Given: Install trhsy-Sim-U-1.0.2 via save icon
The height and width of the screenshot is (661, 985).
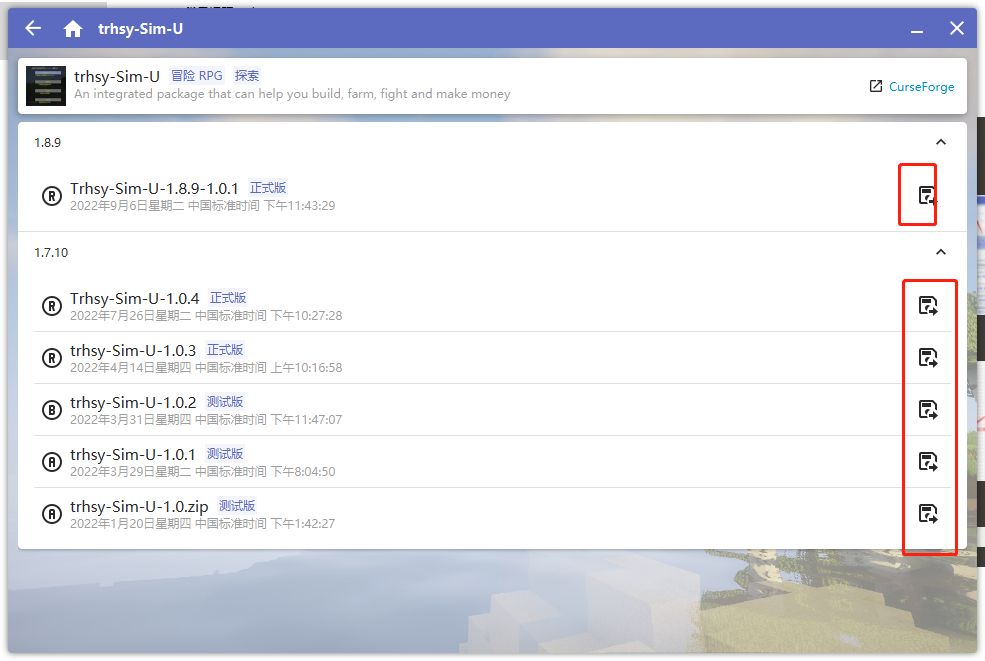Looking at the screenshot, I should coord(928,410).
